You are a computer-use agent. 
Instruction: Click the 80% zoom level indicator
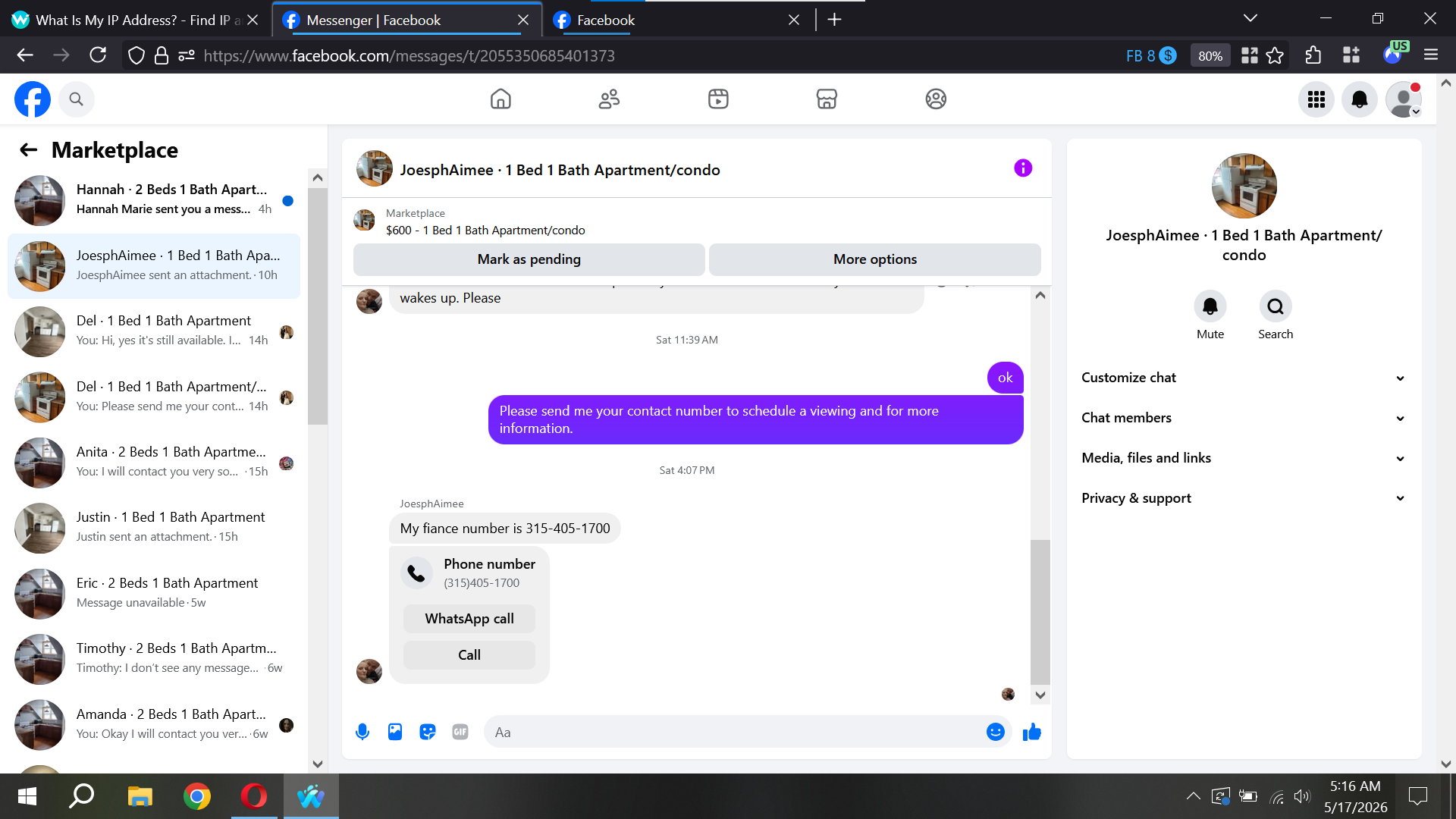point(1210,56)
